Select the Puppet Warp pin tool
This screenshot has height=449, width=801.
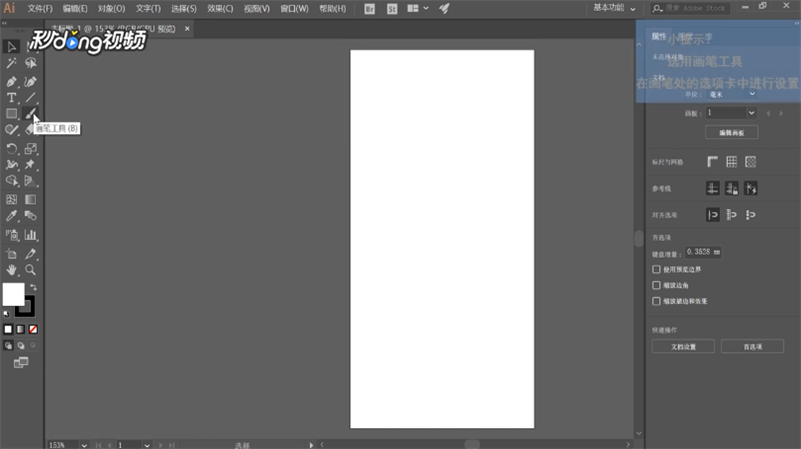click(31, 164)
